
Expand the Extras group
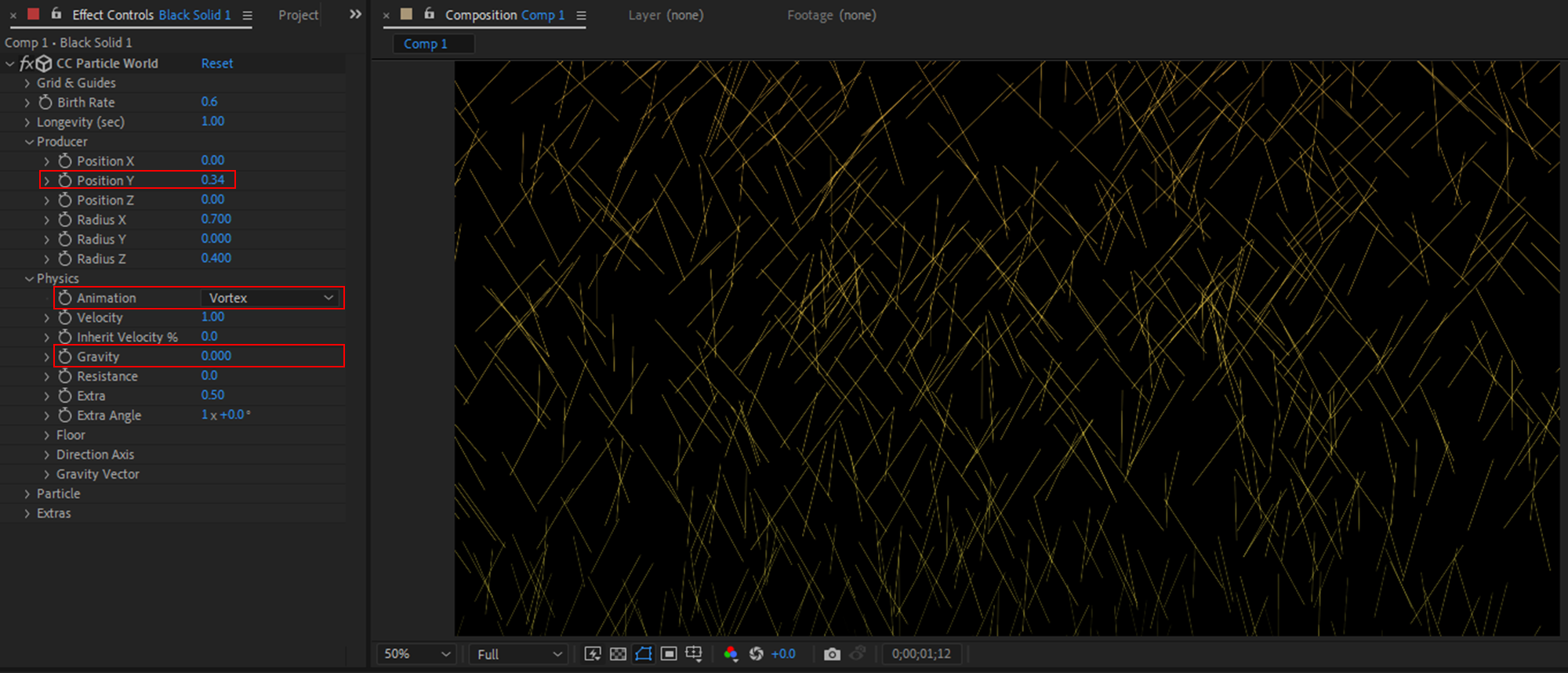[x=27, y=514]
